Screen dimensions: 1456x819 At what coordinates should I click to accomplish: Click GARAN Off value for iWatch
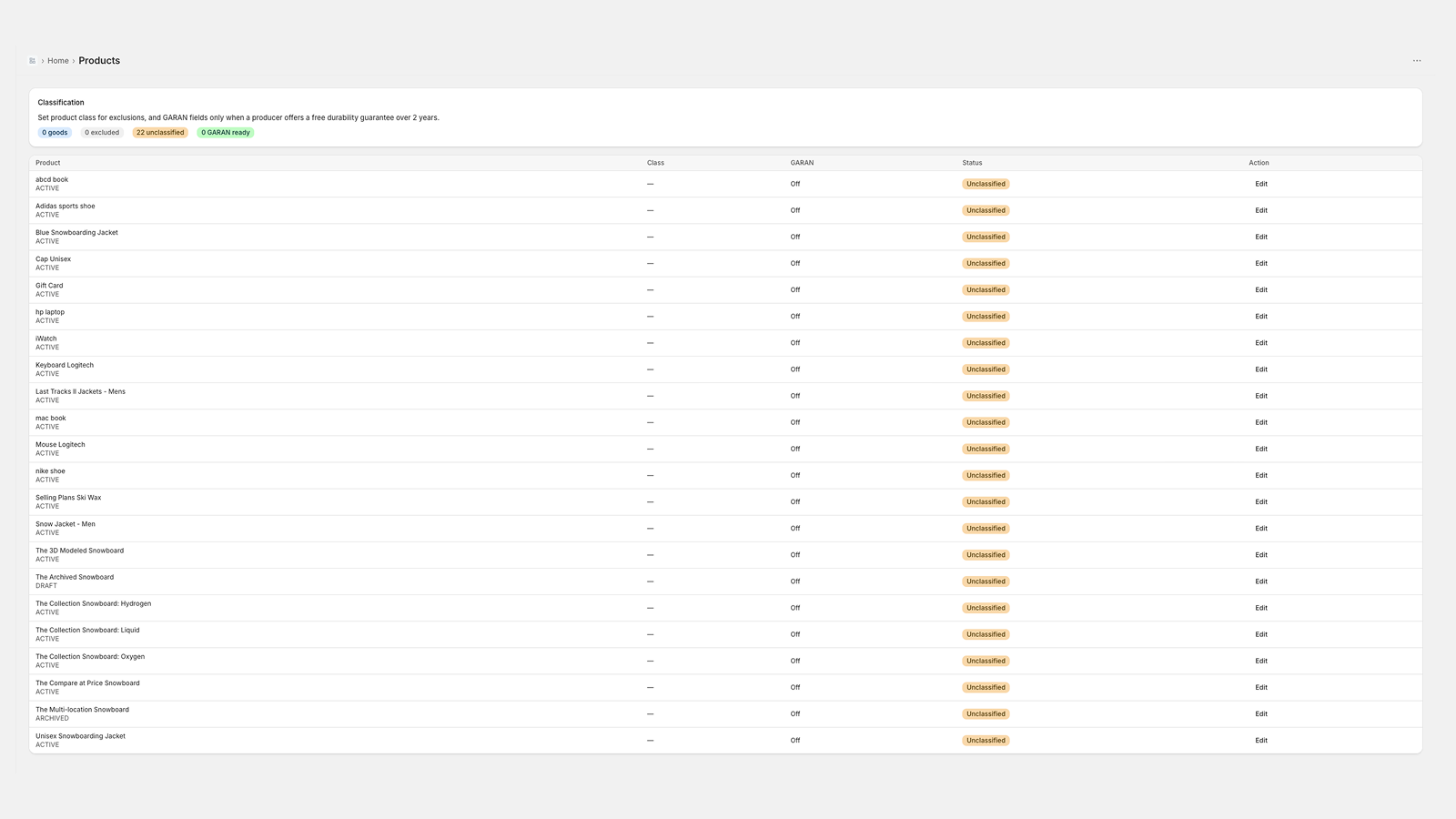pos(795,343)
